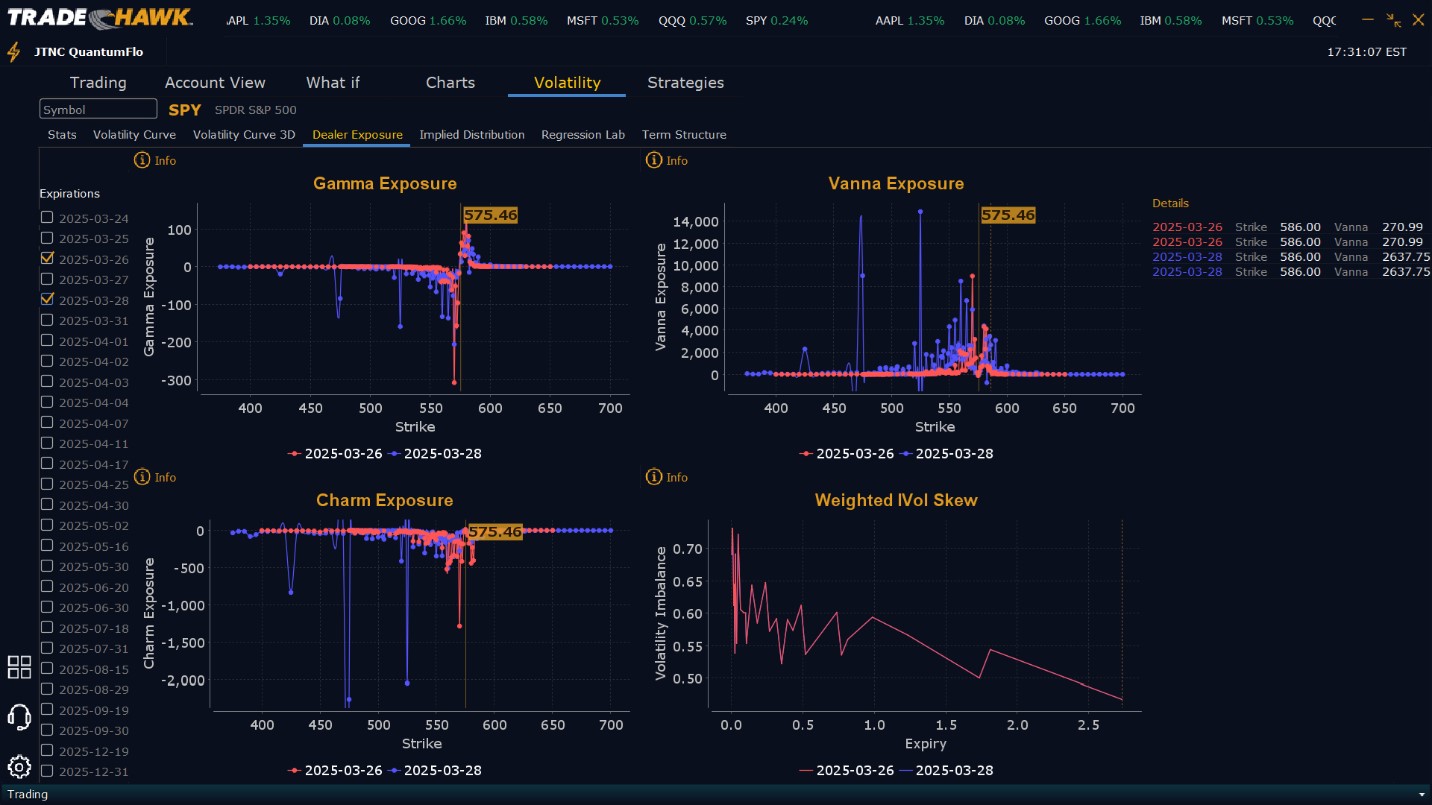Image resolution: width=1432 pixels, height=805 pixels.
Task: Check the 2025-05-16 expiration box
Action: click(x=47, y=546)
